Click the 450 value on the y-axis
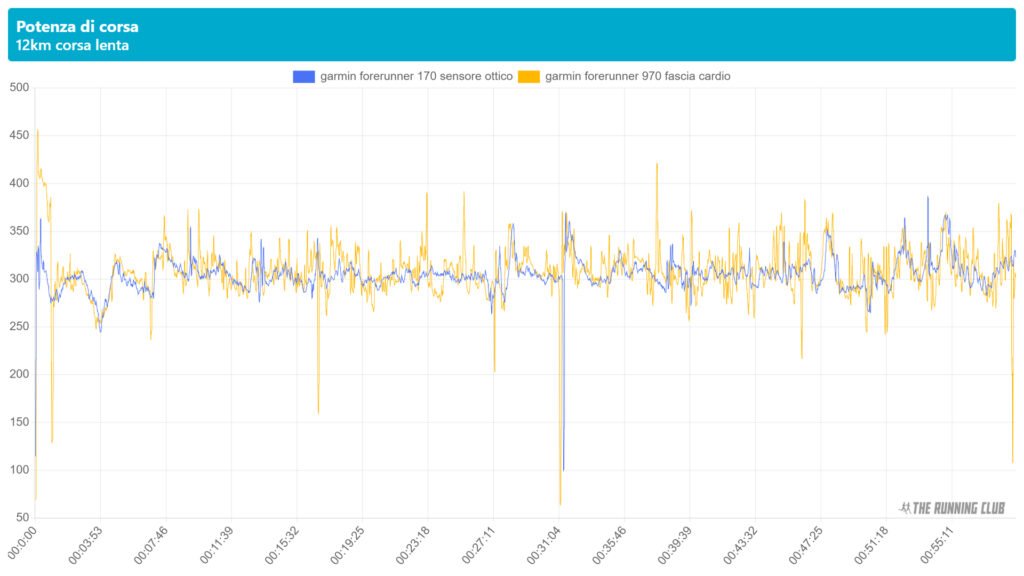This screenshot has width=1024, height=576. tap(19, 135)
